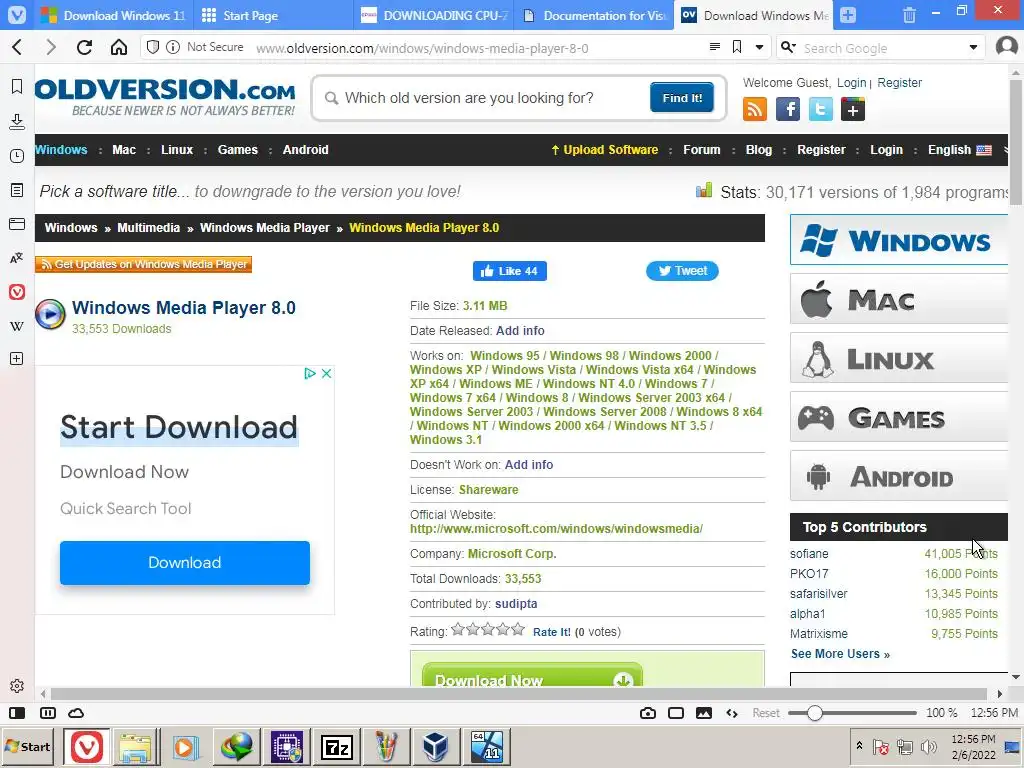Open search engine selector magnifier

pyautogui.click(x=788, y=47)
